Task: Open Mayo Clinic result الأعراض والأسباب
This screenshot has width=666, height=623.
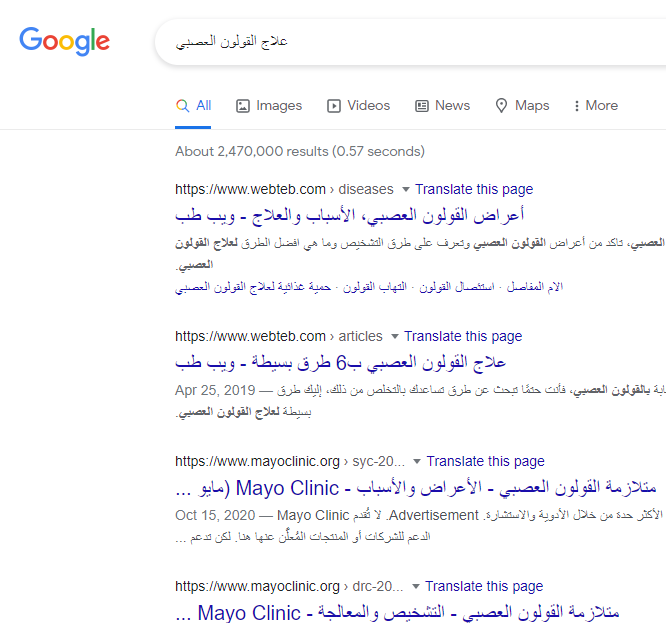Action: point(416,488)
